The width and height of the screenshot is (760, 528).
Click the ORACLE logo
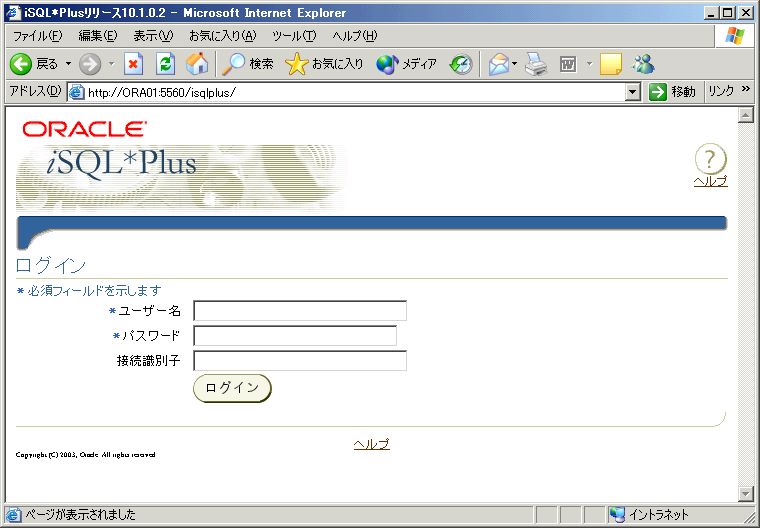[x=84, y=129]
